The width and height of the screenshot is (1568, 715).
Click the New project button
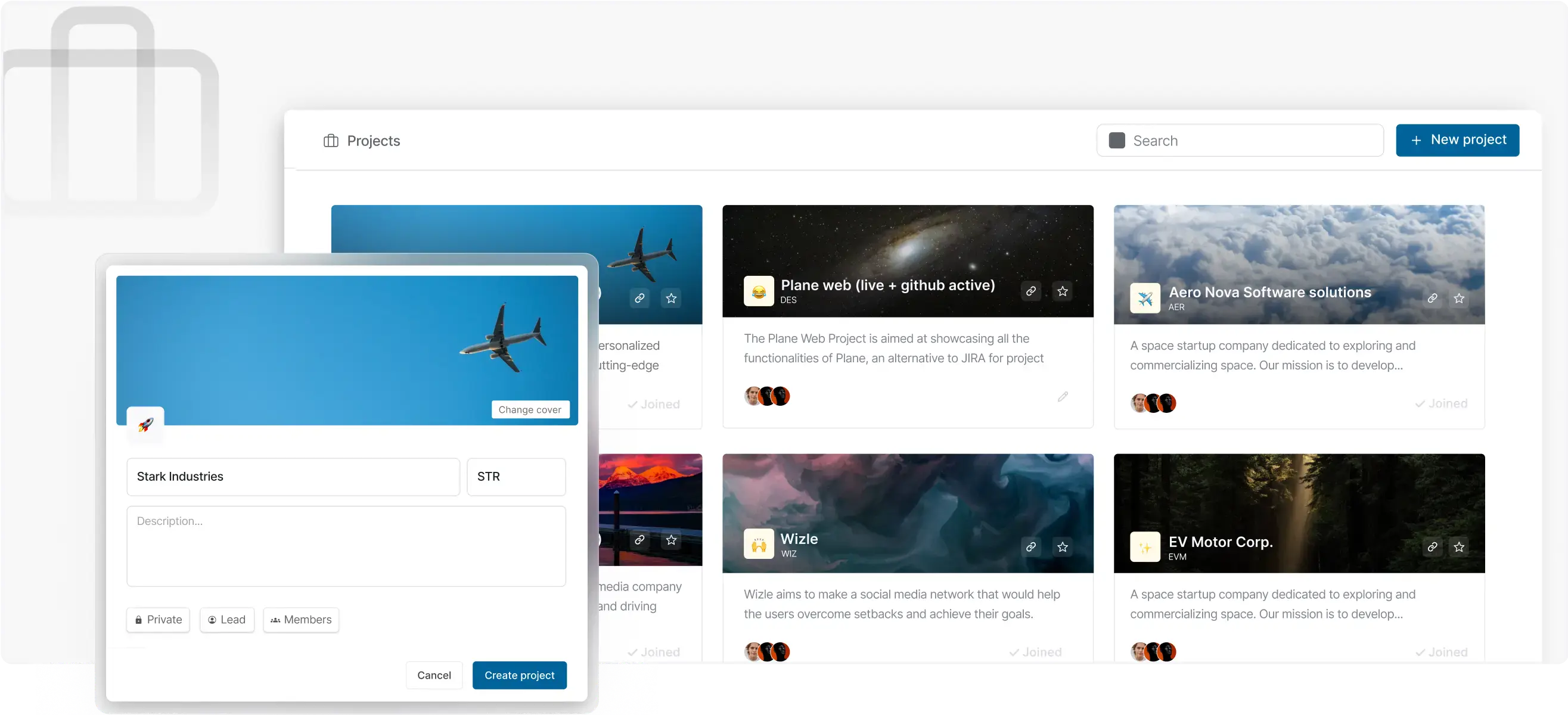[1457, 140]
